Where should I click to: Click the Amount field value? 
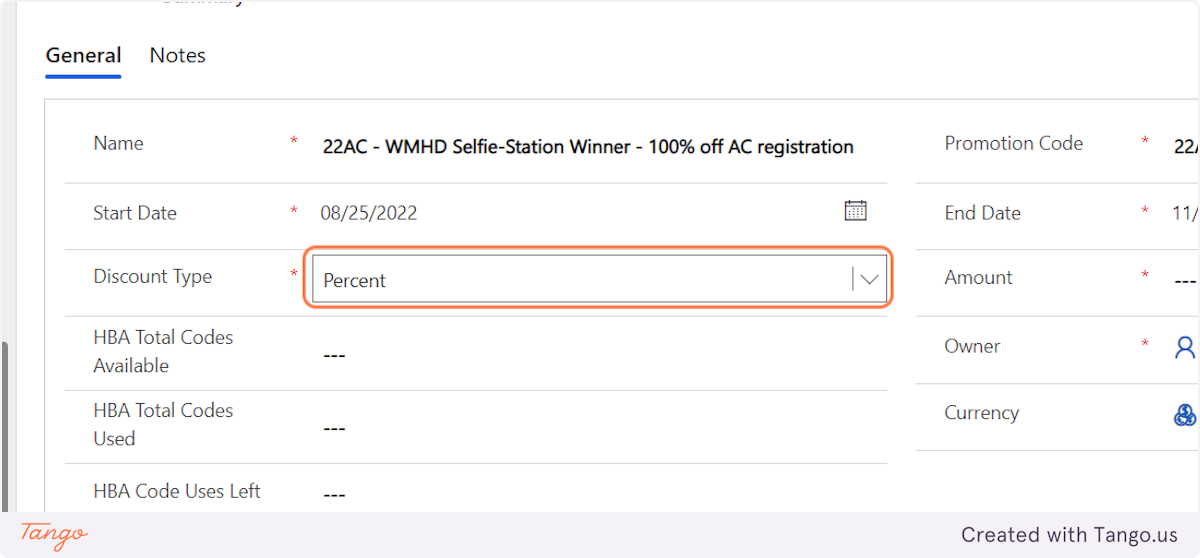pyautogui.click(x=1185, y=280)
